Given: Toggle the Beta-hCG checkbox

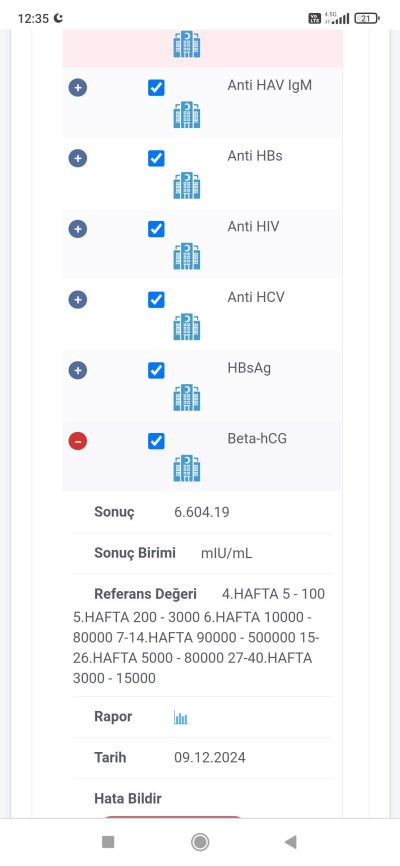Looking at the screenshot, I should (156, 441).
